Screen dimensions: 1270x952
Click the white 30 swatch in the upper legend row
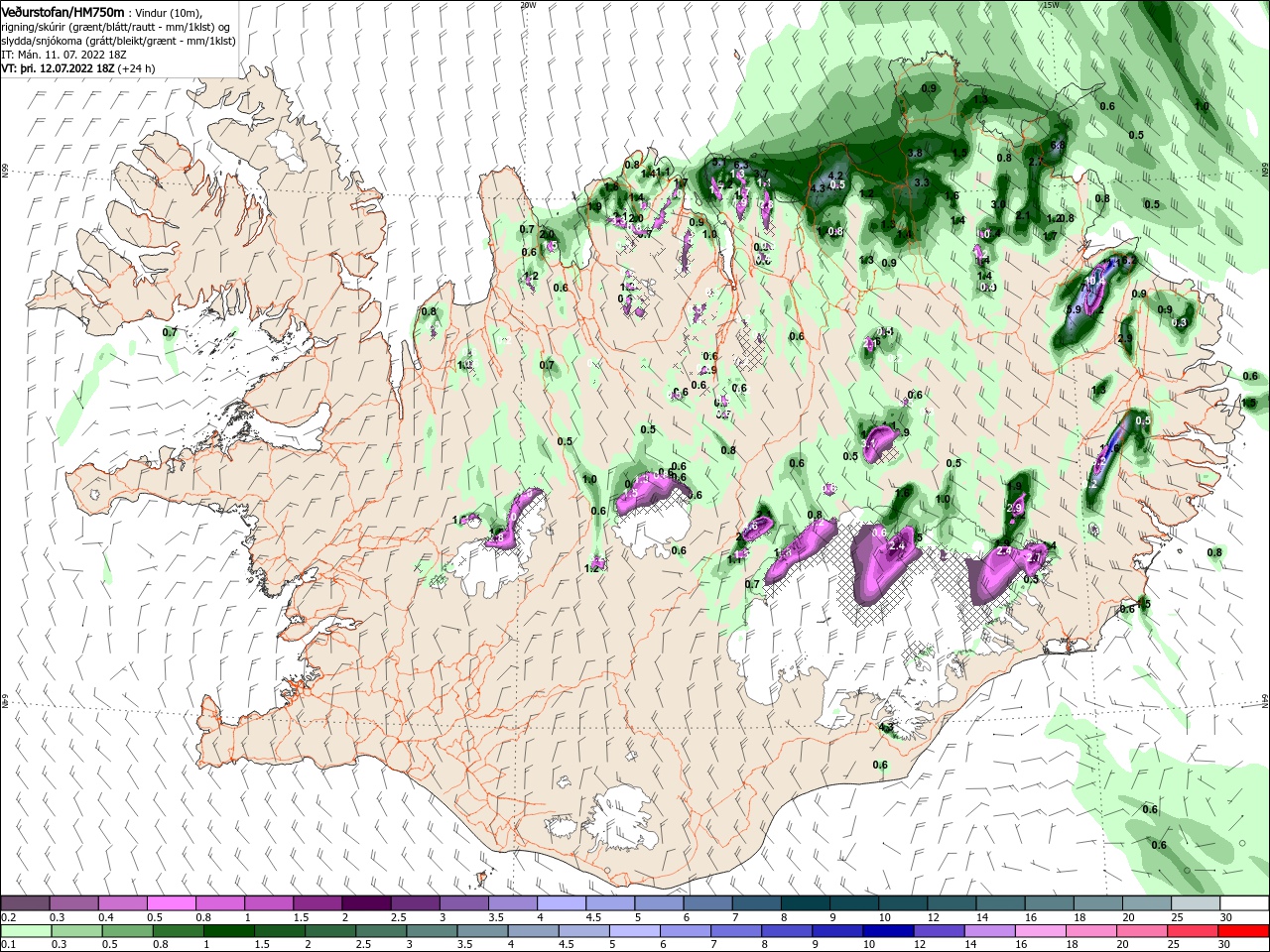pyautogui.click(x=1245, y=903)
